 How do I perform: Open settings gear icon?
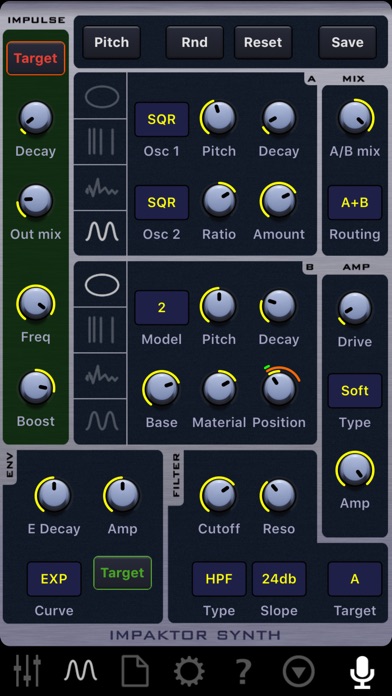point(189,671)
